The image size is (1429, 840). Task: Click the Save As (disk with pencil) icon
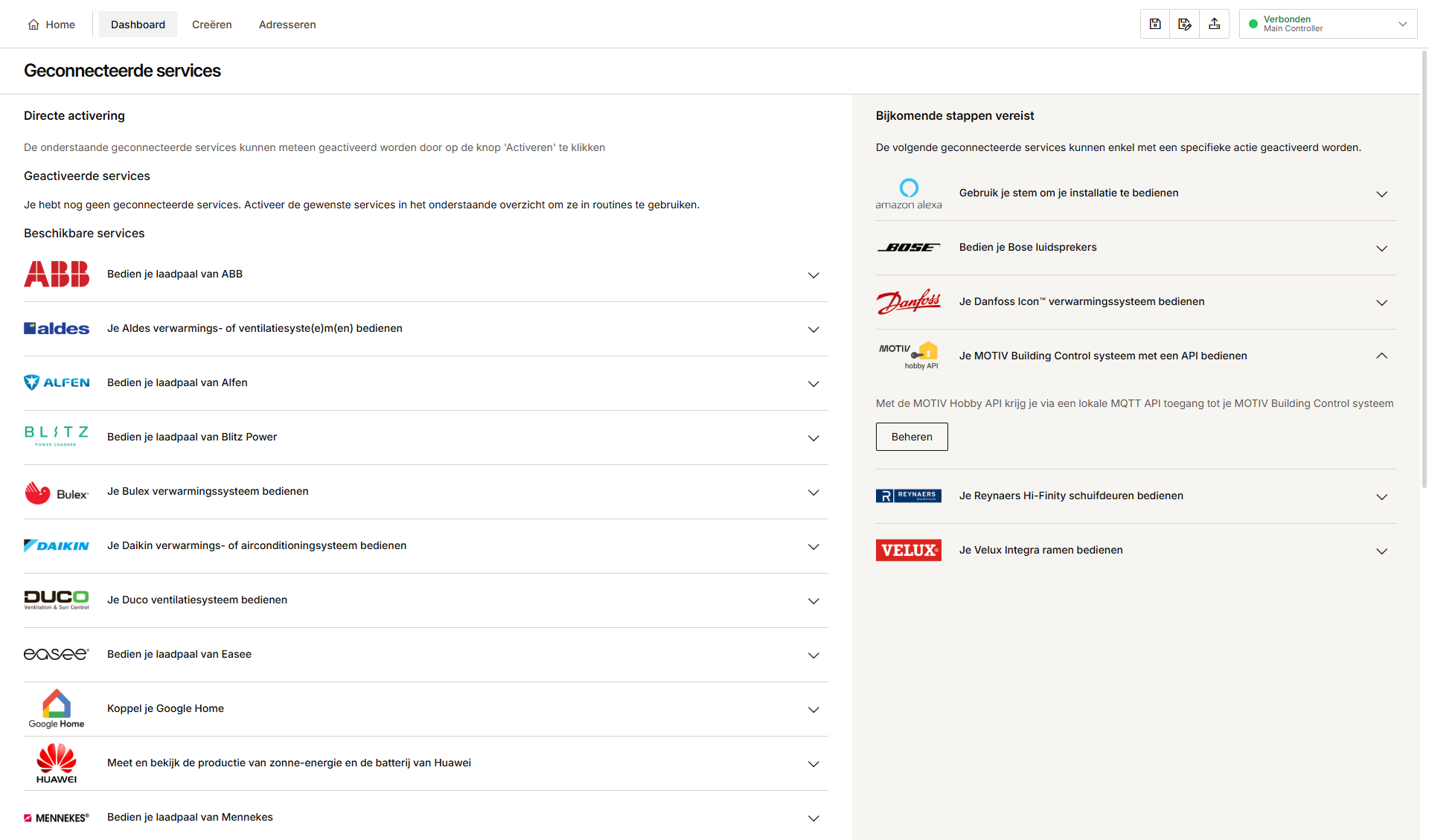point(1185,24)
